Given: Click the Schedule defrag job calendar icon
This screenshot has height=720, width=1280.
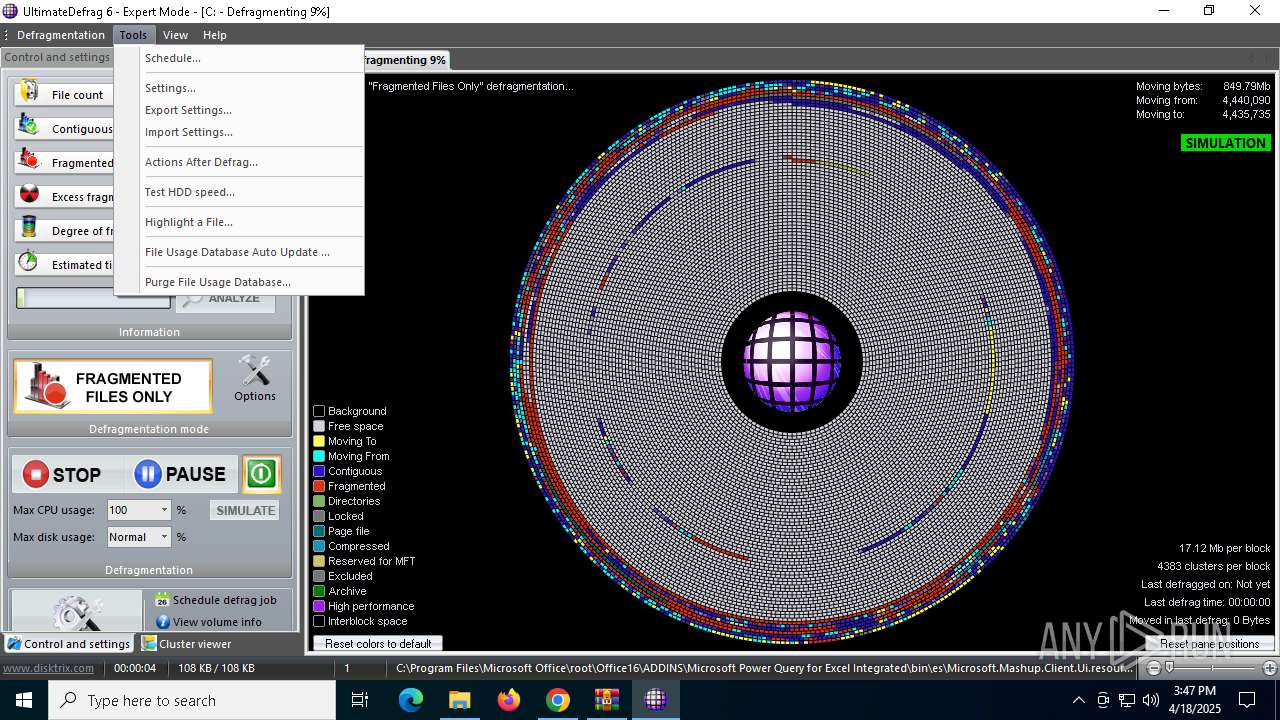Looking at the screenshot, I should 162,600.
